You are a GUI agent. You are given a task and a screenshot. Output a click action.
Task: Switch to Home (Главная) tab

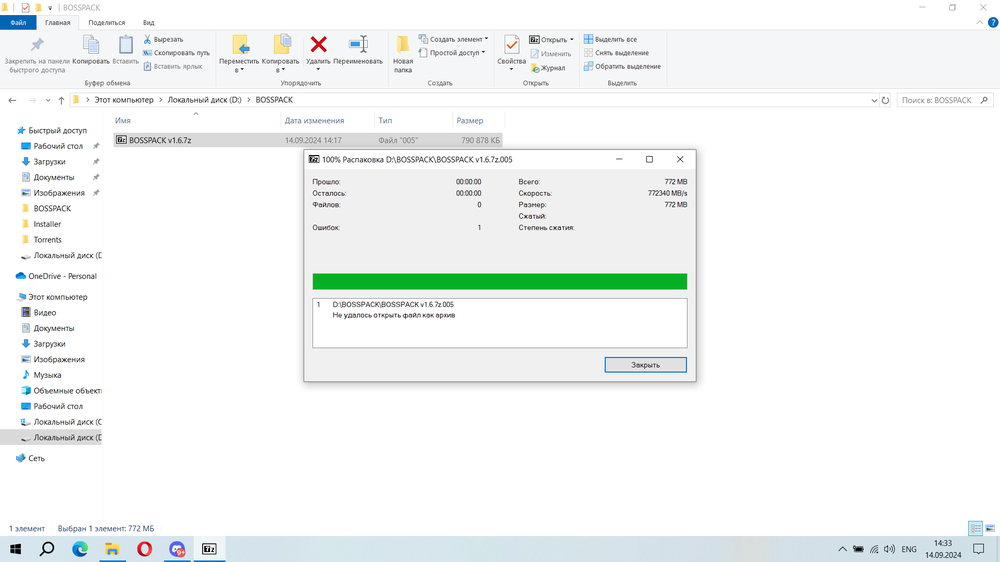[x=57, y=22]
